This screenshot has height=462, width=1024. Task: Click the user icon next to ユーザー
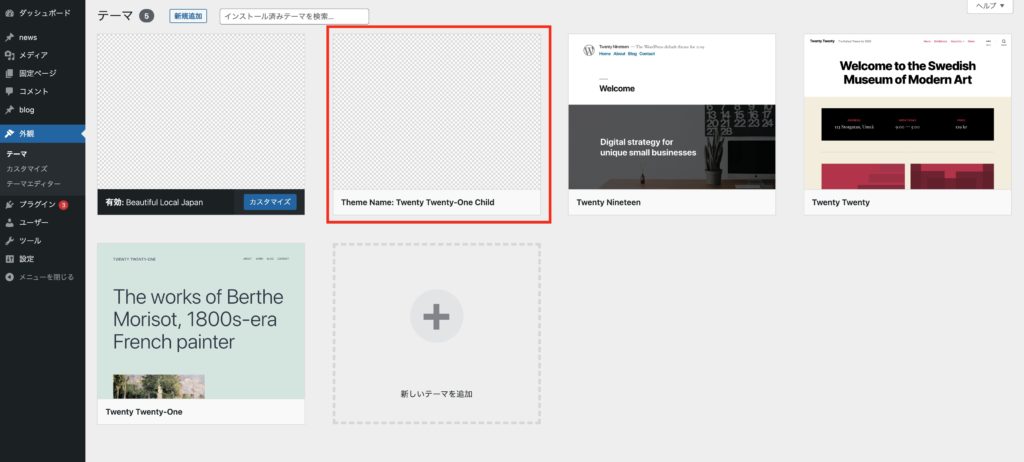tap(9, 223)
